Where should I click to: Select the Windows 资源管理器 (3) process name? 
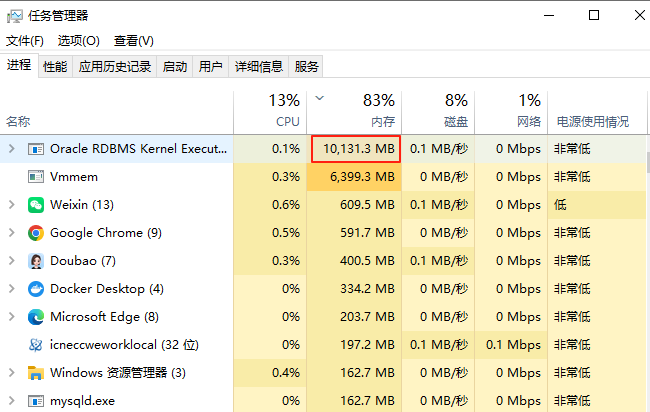point(118,373)
